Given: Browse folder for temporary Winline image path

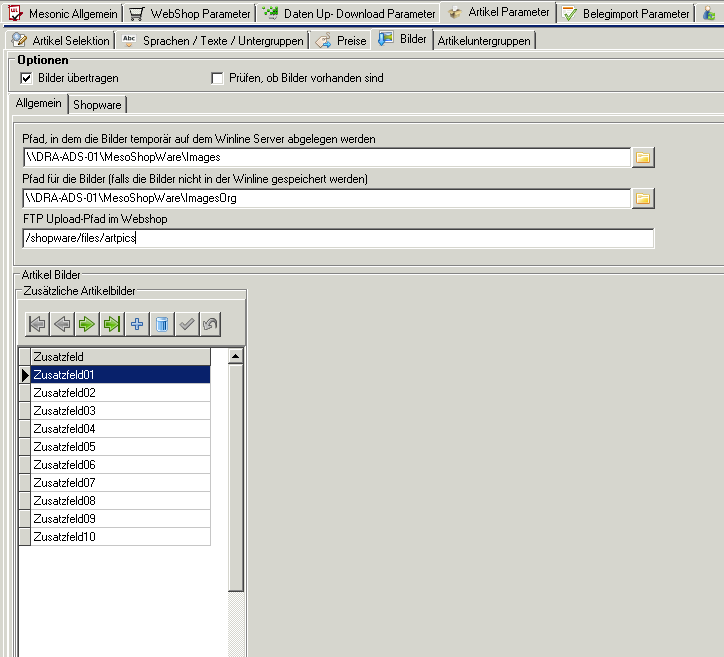Looking at the screenshot, I should pyautogui.click(x=643, y=157).
